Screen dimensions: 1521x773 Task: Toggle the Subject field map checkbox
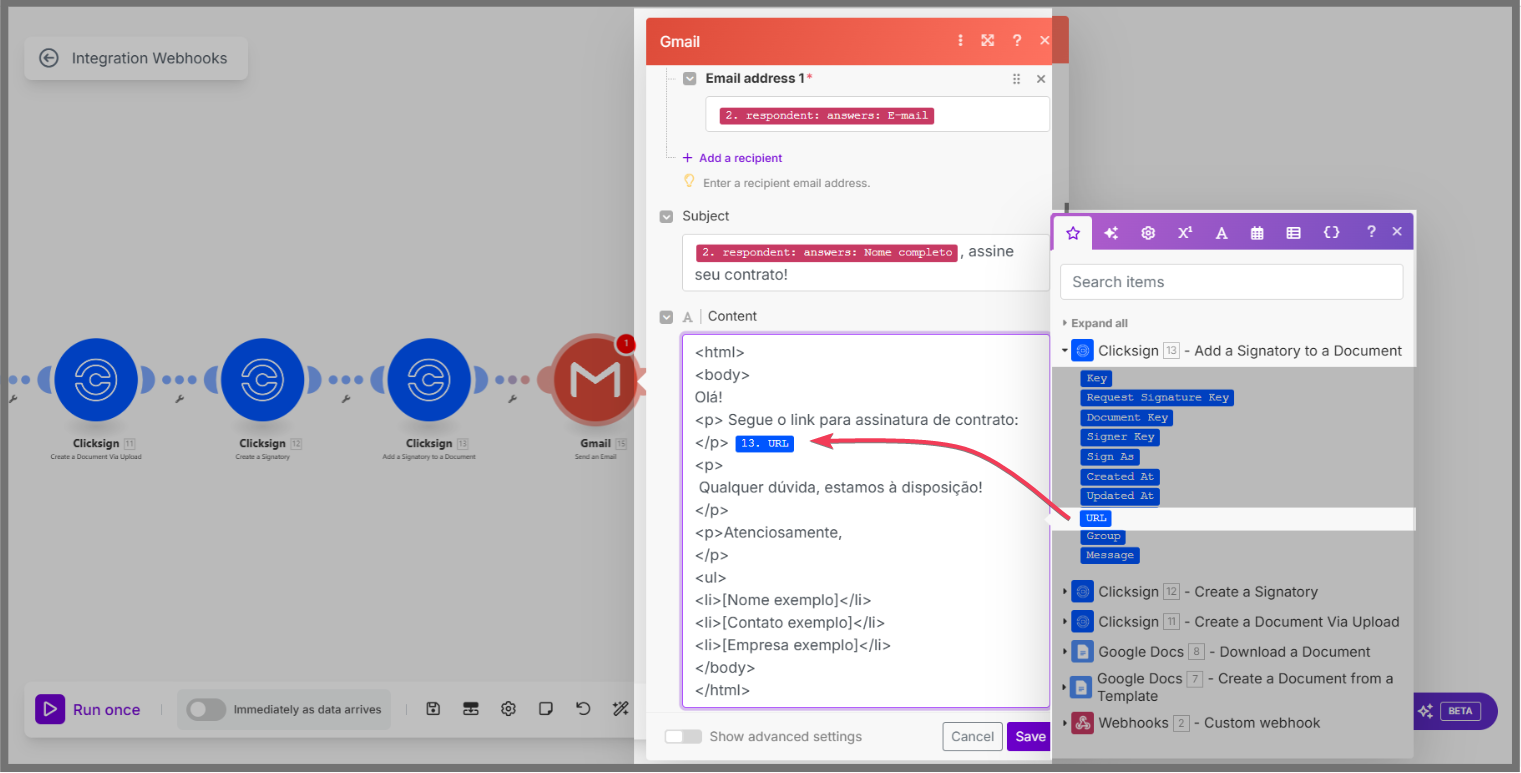666,216
